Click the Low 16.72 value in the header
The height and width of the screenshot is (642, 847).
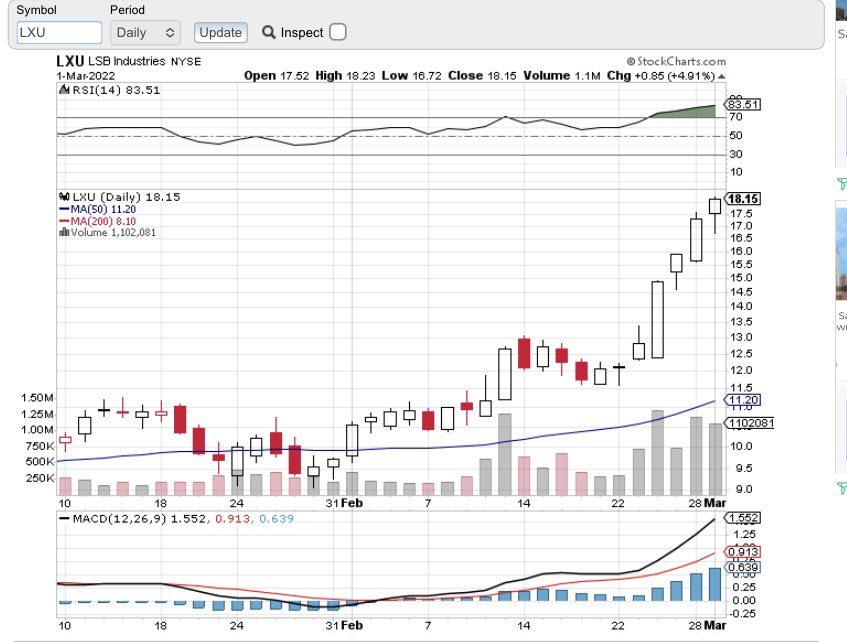(411, 76)
